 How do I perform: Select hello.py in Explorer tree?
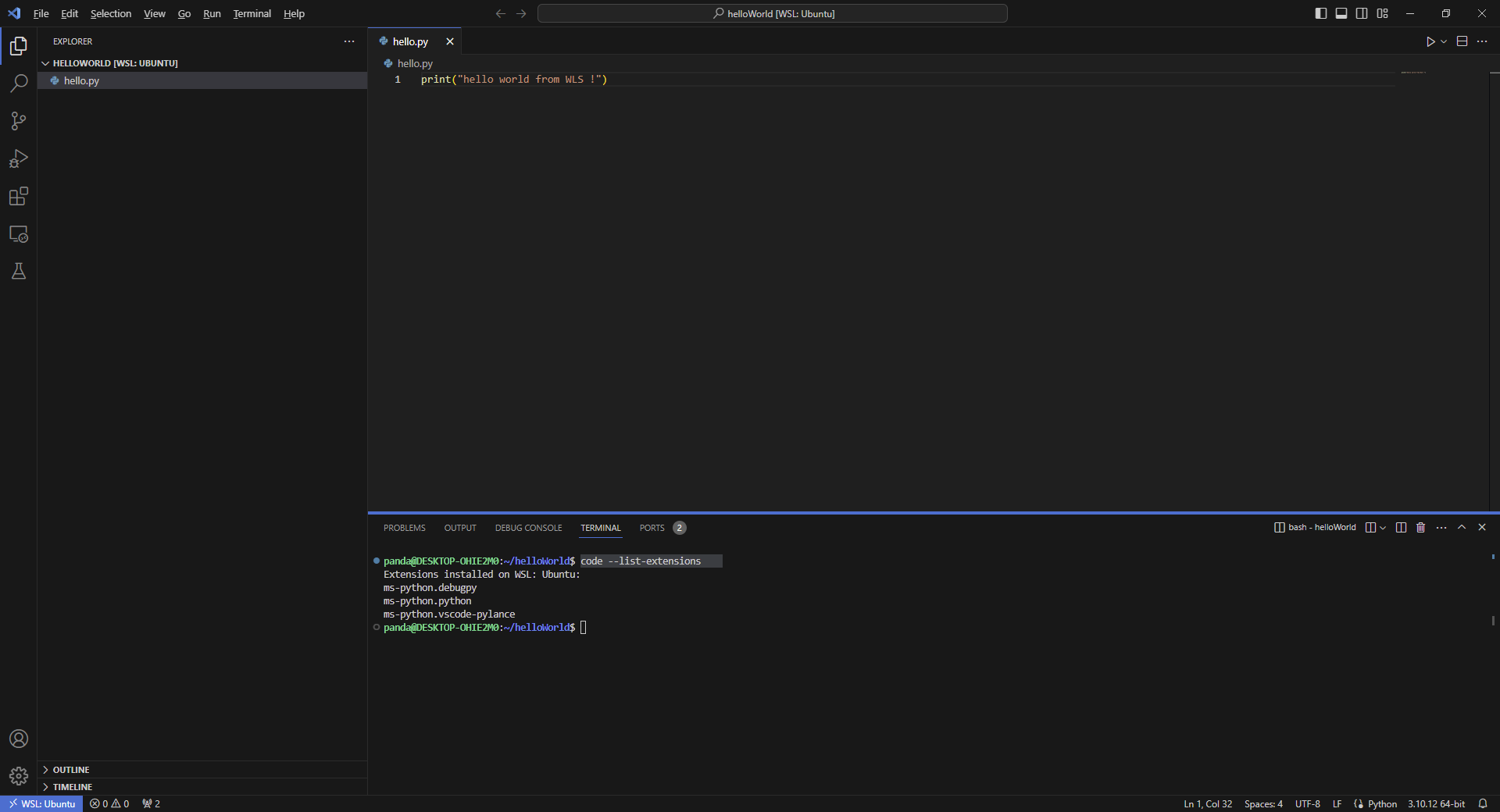tap(202, 80)
